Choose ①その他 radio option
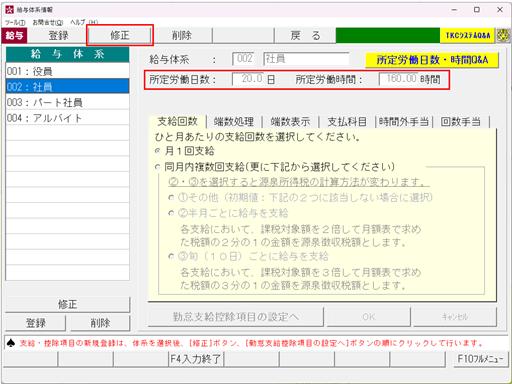Viewport: 512px width, 384px height. click(171, 198)
